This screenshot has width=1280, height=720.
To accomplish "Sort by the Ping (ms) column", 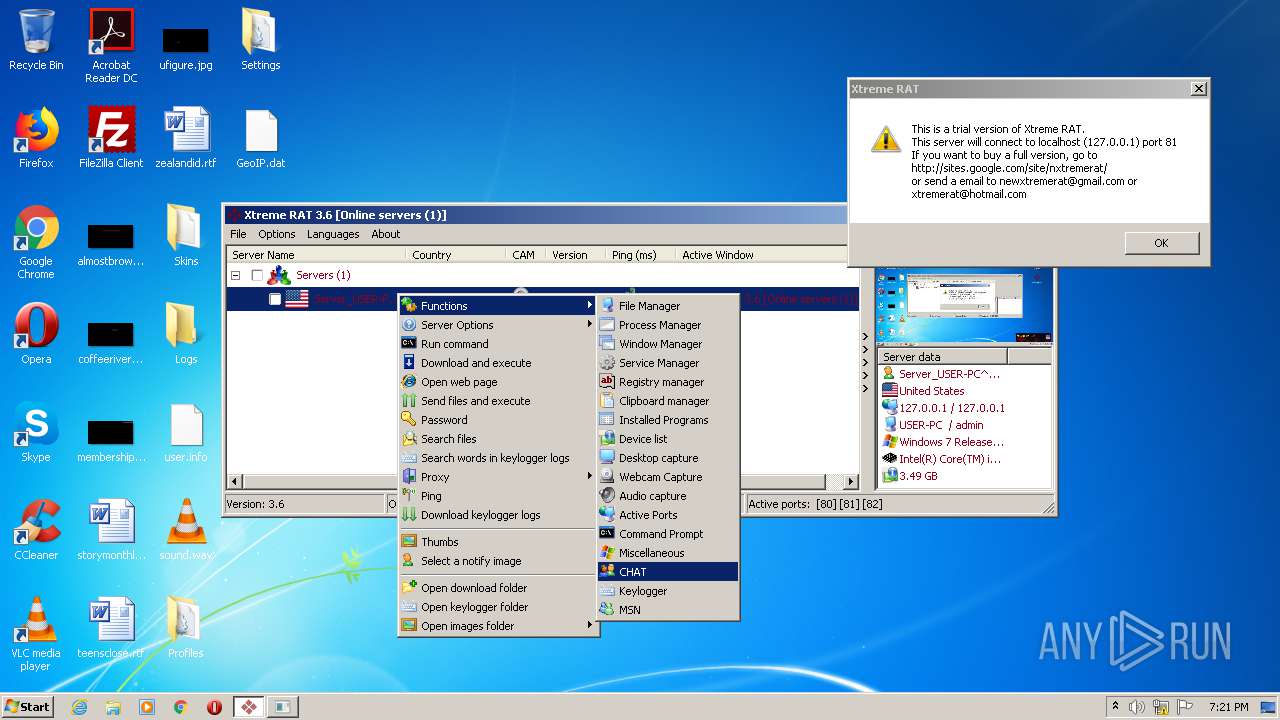I will (641, 255).
